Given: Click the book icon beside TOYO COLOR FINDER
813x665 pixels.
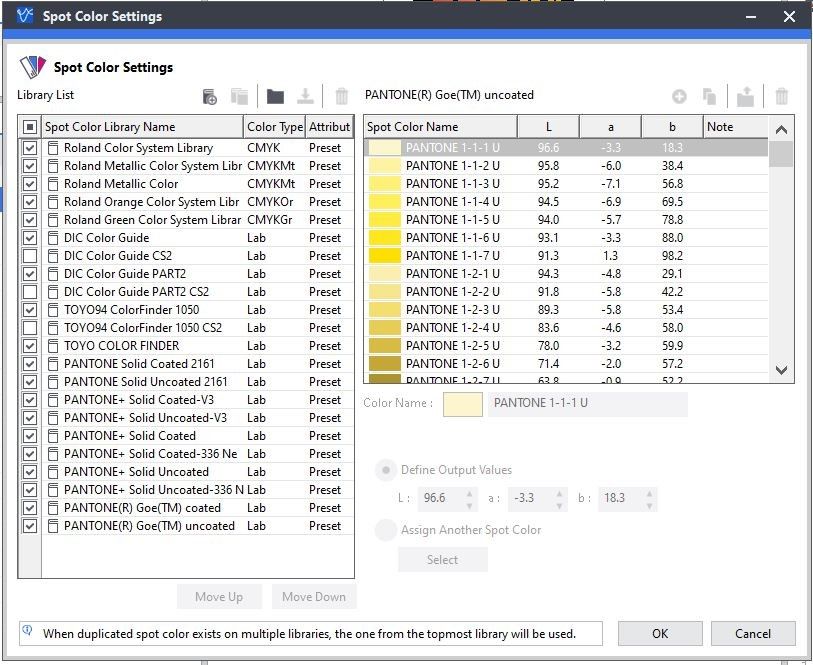Looking at the screenshot, I should coord(52,346).
